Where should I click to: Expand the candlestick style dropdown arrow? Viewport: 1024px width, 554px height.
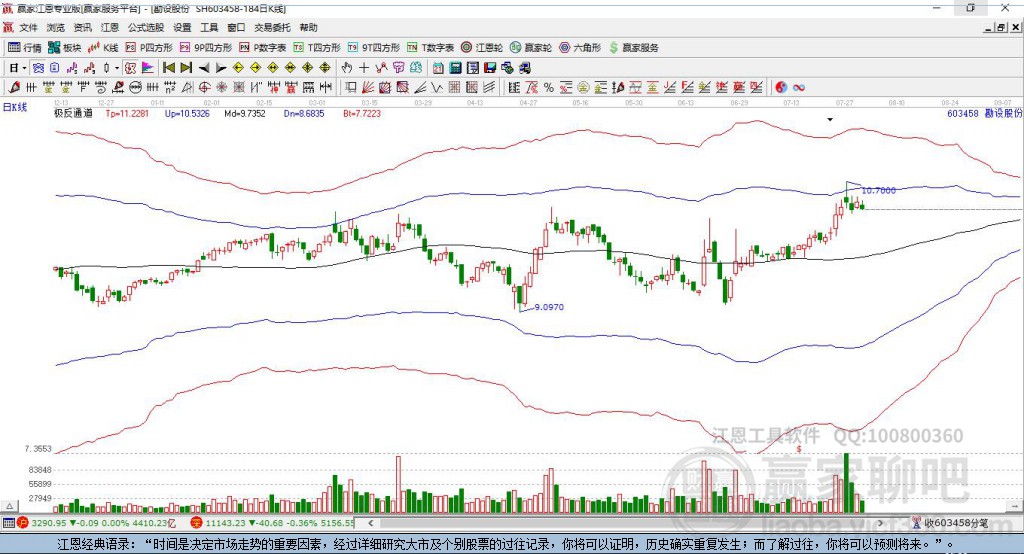(117, 68)
